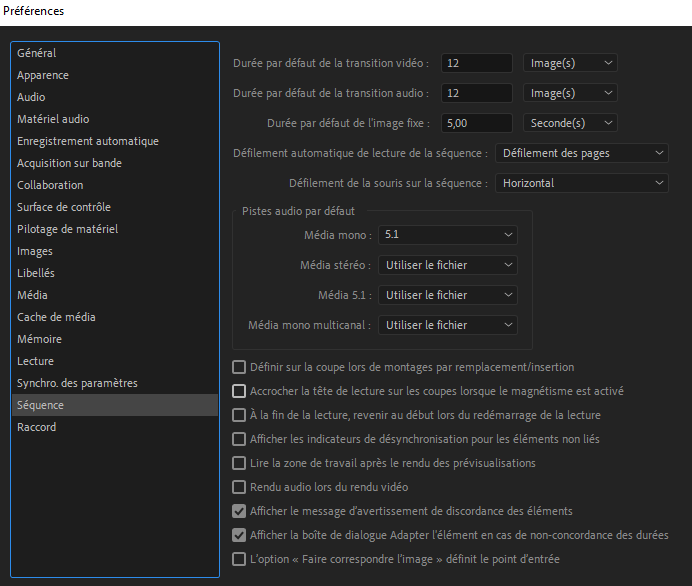Uncheck Afficher la boîte de dialogue Adapter l'élément
The width and height of the screenshot is (692, 586).
coord(239,535)
